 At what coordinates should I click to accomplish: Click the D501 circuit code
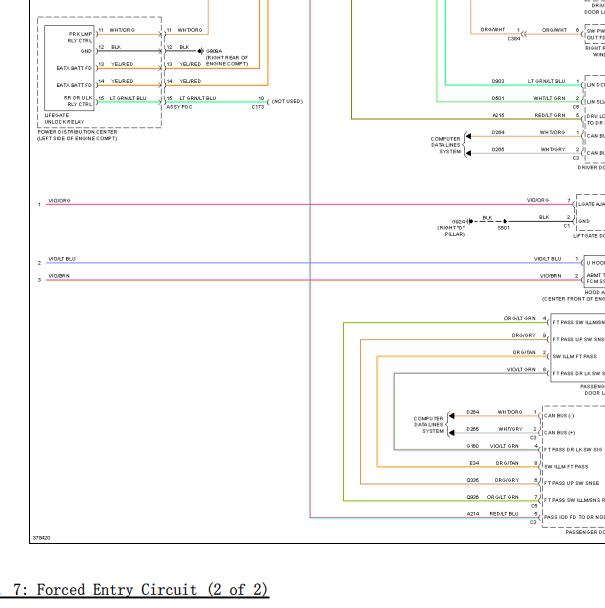pos(498,98)
